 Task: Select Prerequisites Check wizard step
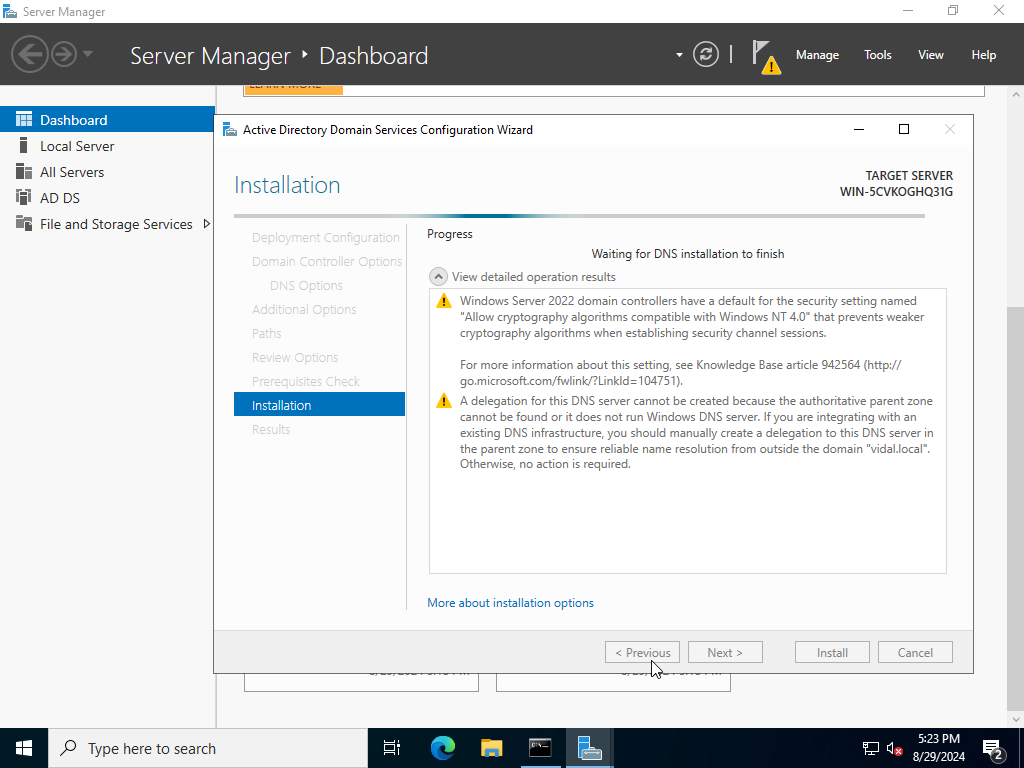pyautogui.click(x=306, y=381)
